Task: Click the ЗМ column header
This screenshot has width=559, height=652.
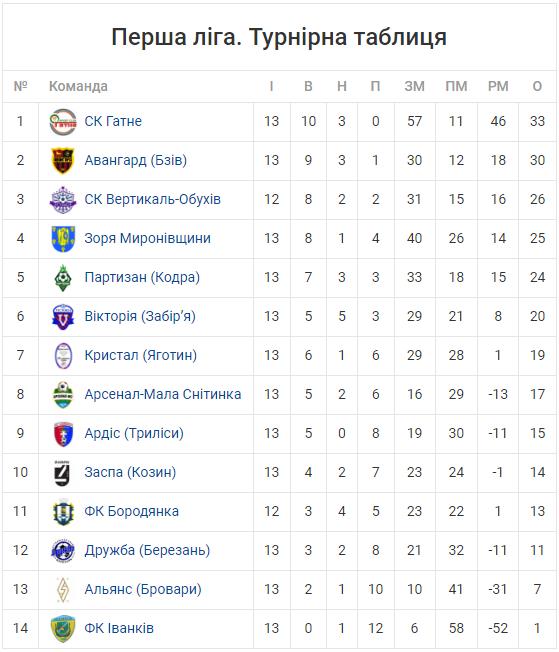Action: [414, 86]
